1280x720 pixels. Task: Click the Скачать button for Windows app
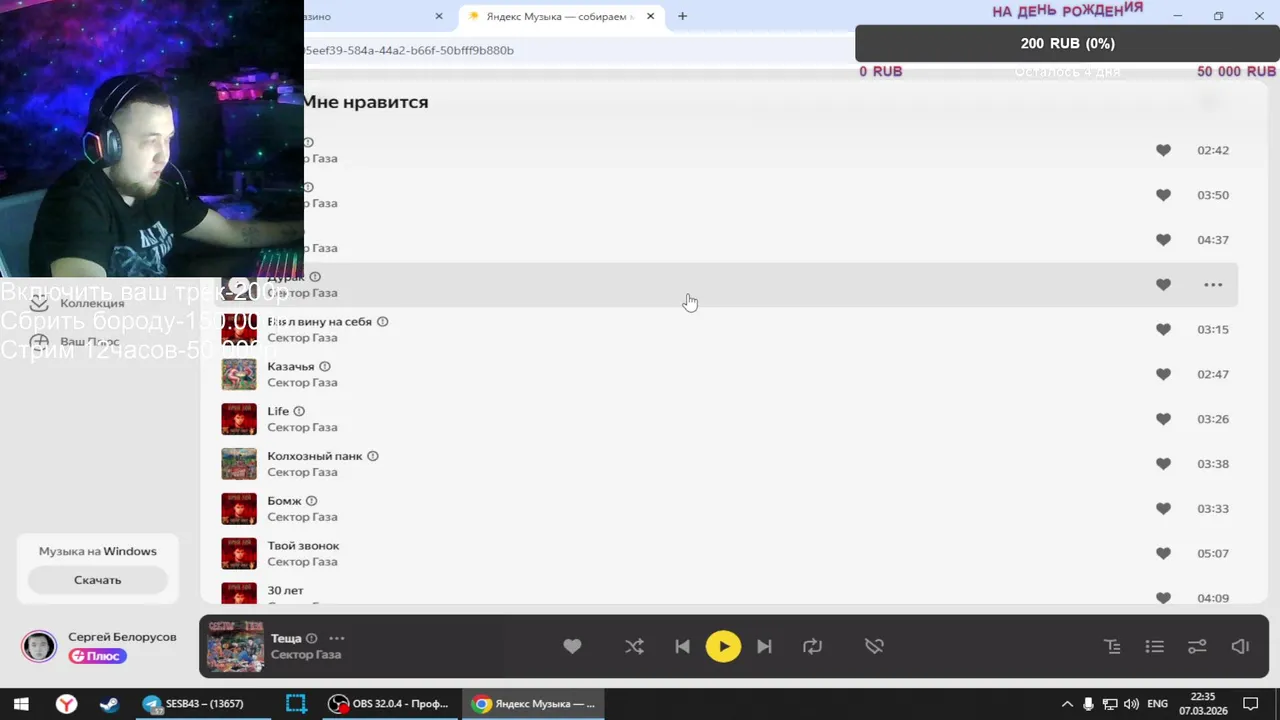tap(97, 580)
